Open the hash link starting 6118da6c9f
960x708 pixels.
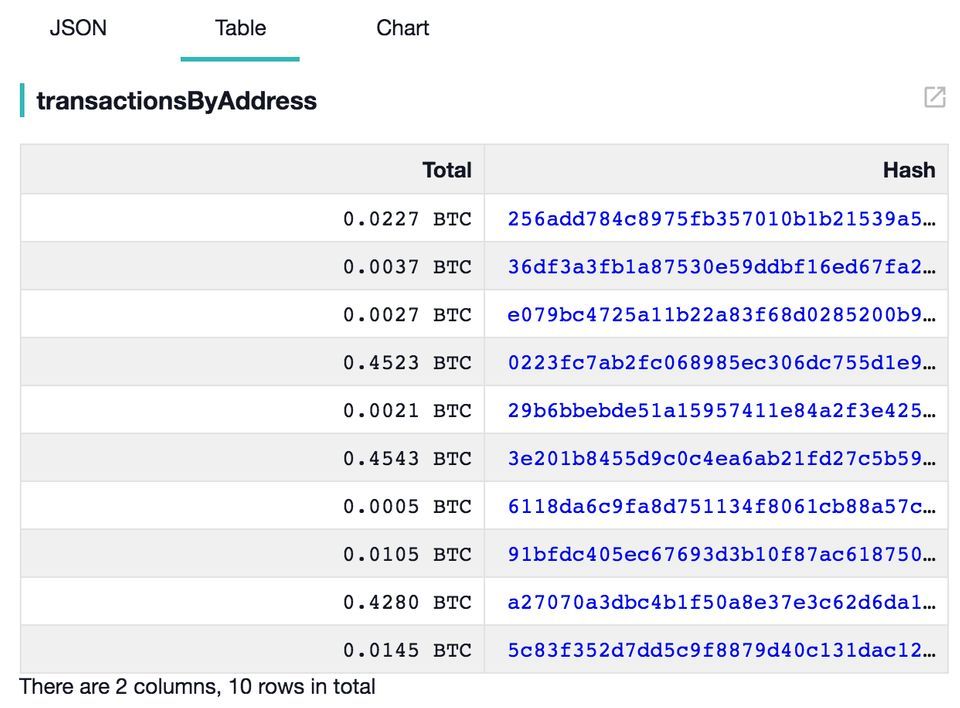[x=720, y=507]
